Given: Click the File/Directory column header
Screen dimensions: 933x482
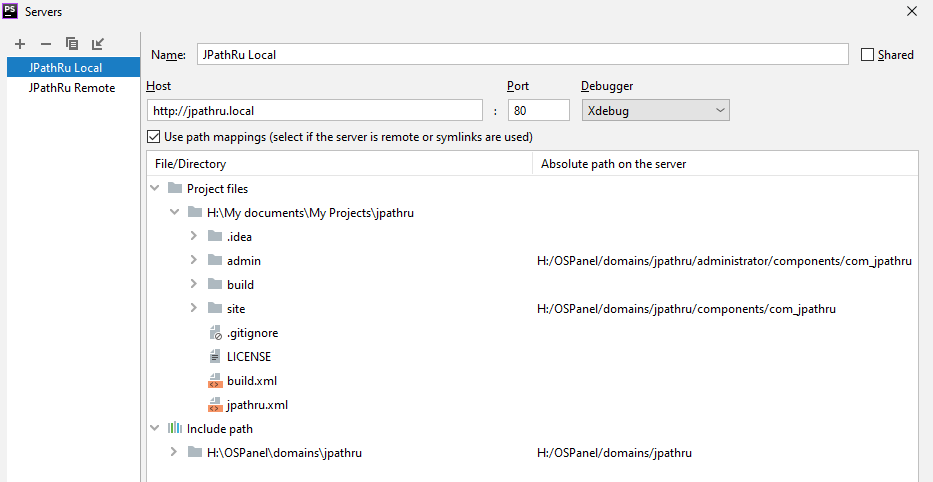Looking at the screenshot, I should [340, 164].
